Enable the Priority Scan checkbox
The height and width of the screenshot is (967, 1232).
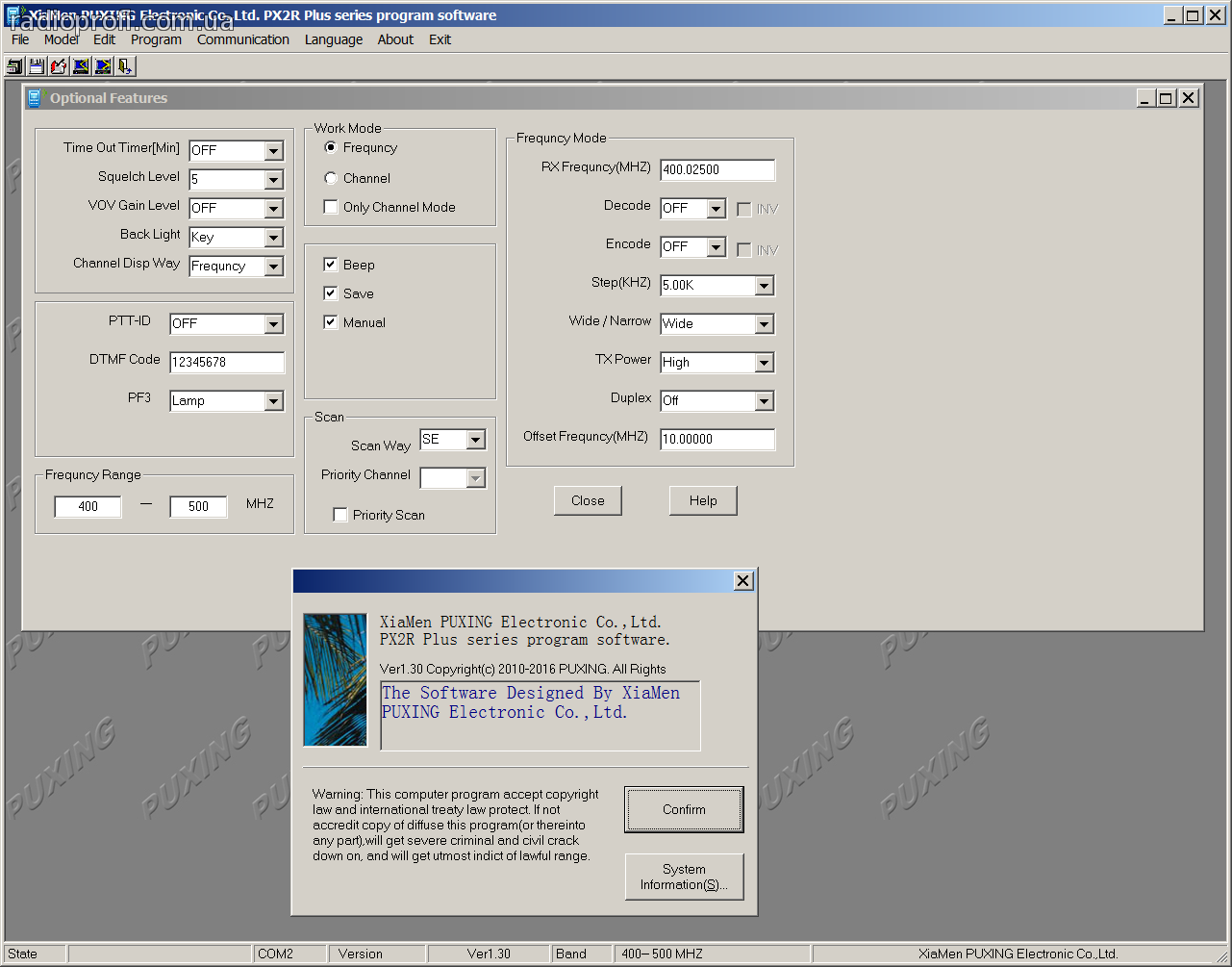pyautogui.click(x=340, y=515)
